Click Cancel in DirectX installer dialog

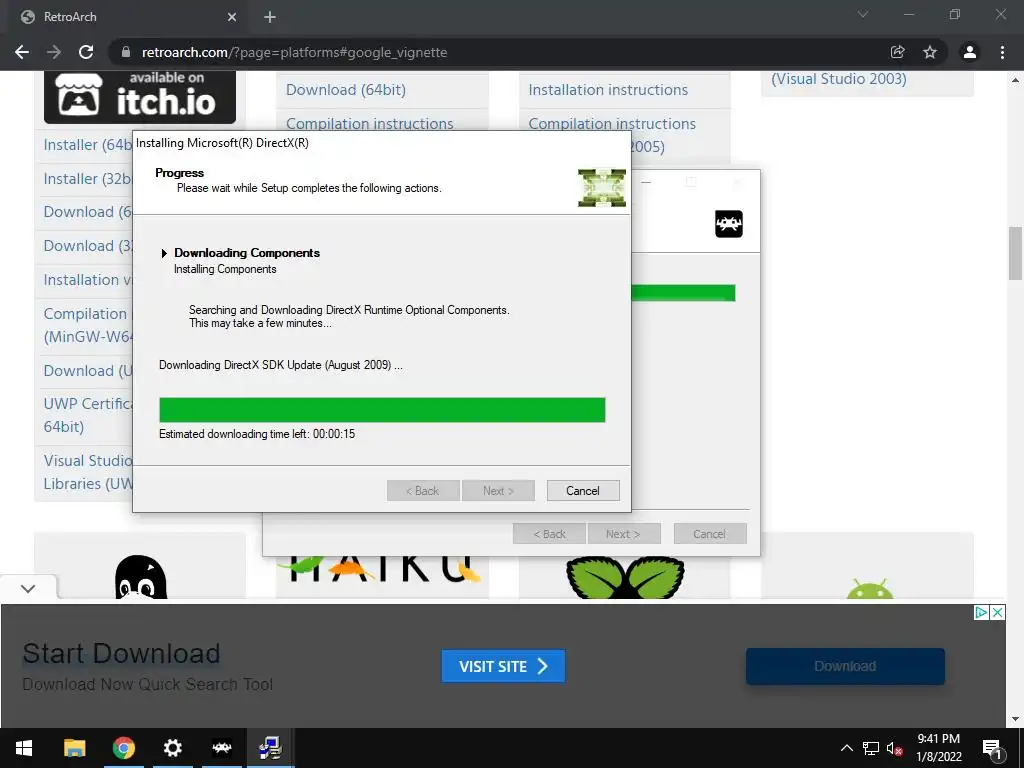583,490
